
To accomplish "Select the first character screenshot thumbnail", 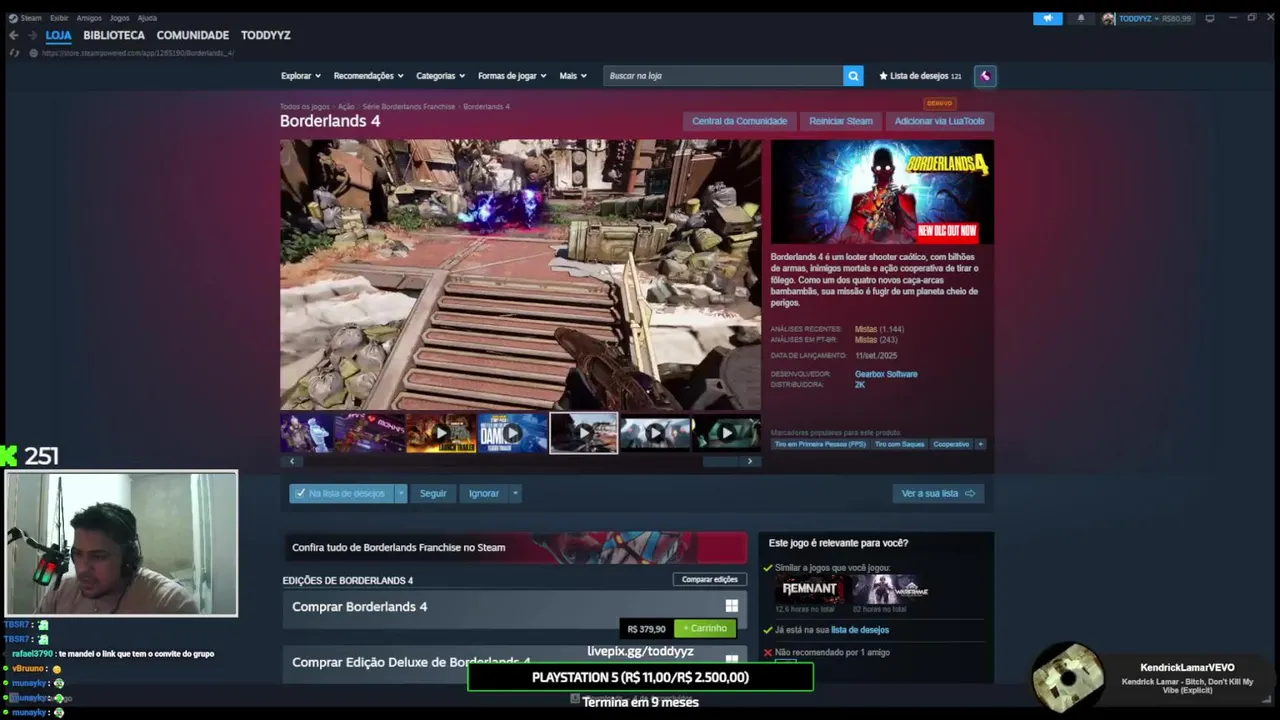I will click(x=305, y=433).
